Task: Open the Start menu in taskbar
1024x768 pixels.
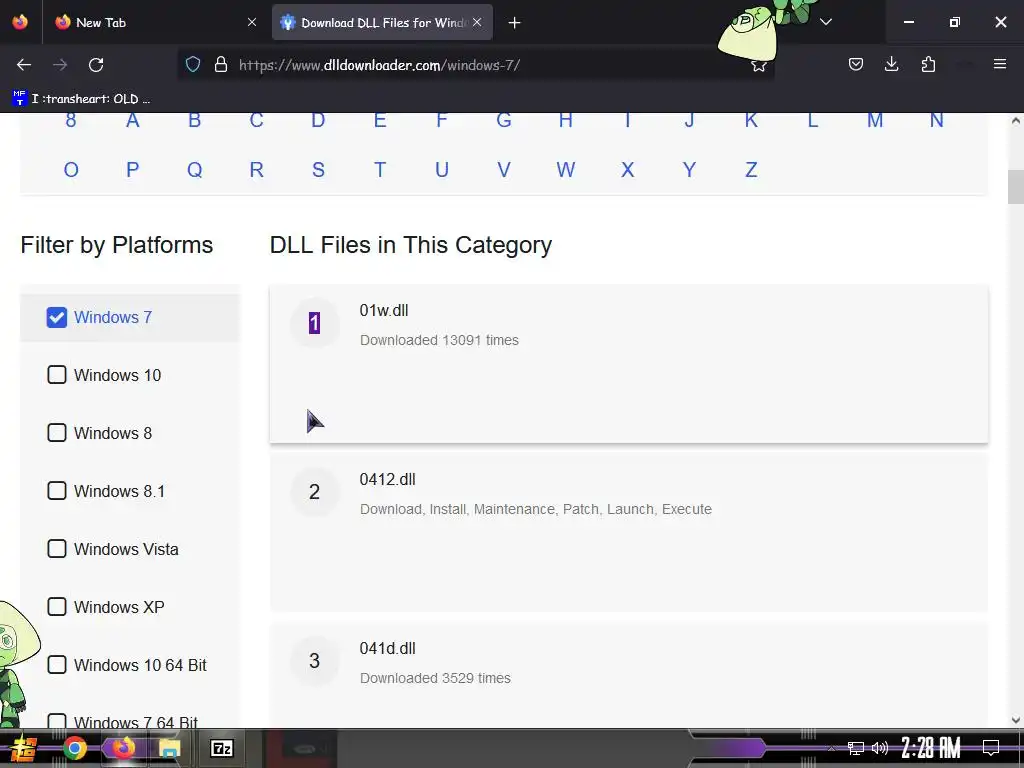Action: click(24, 748)
